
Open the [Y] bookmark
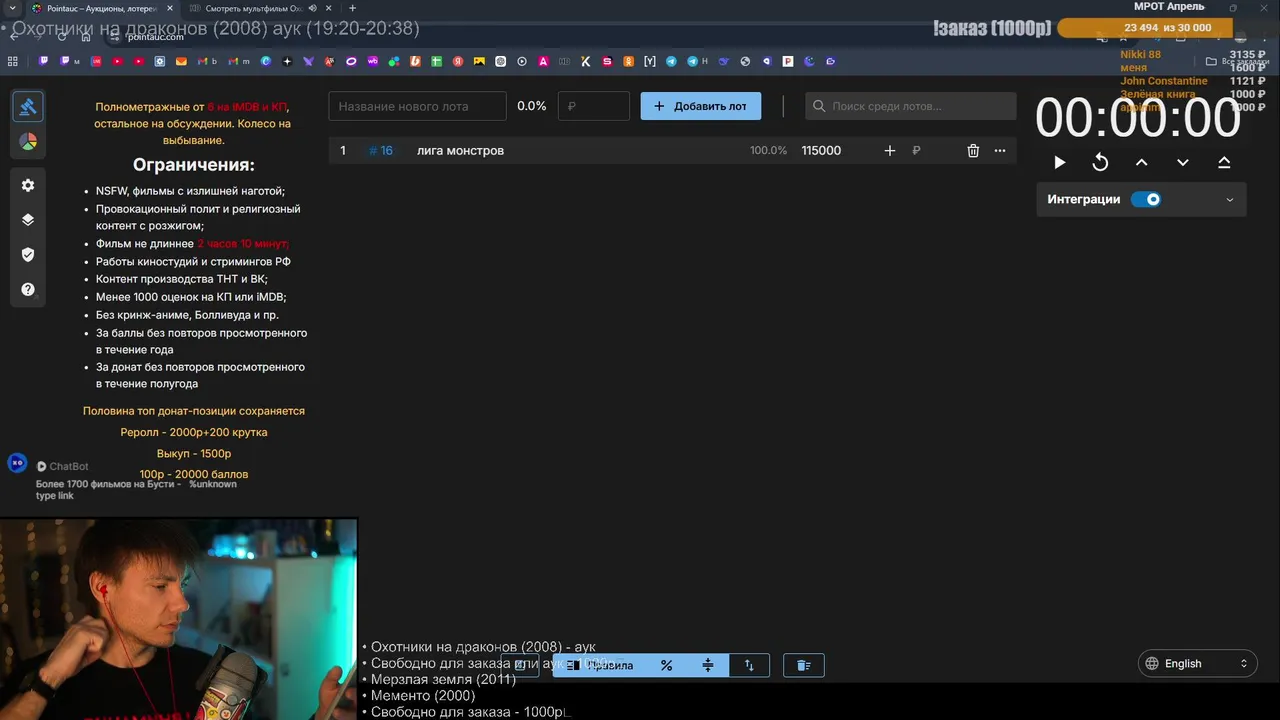650,61
